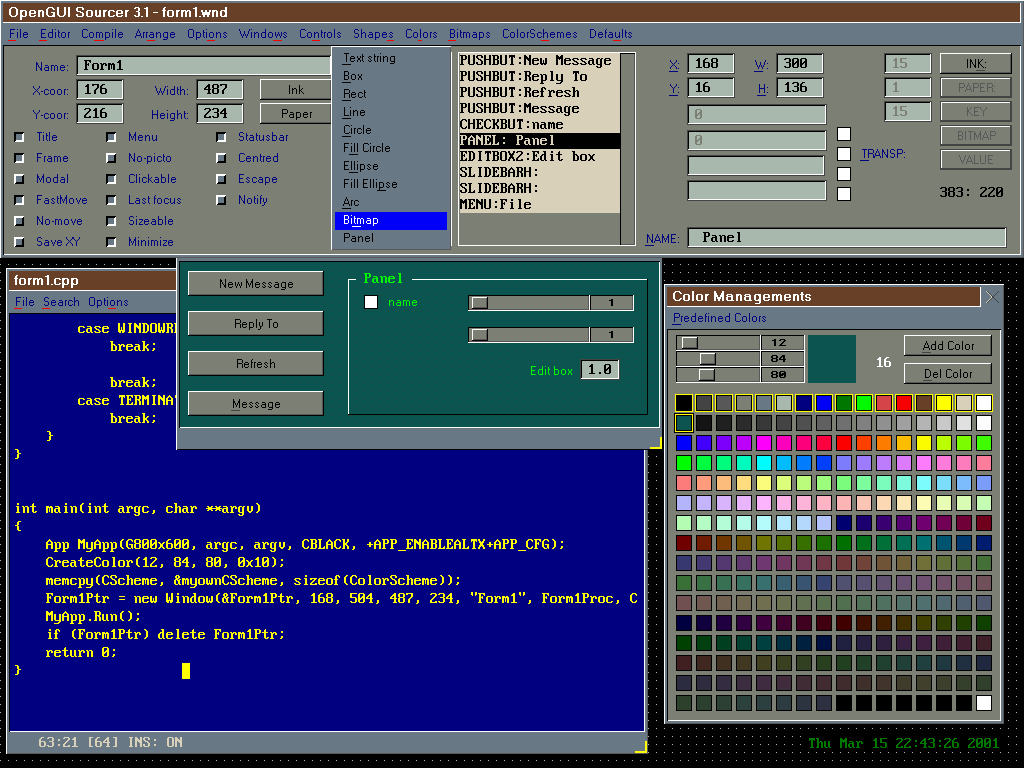Open the Defaults menu
The image size is (1024, 768).
pyautogui.click(x=611, y=34)
